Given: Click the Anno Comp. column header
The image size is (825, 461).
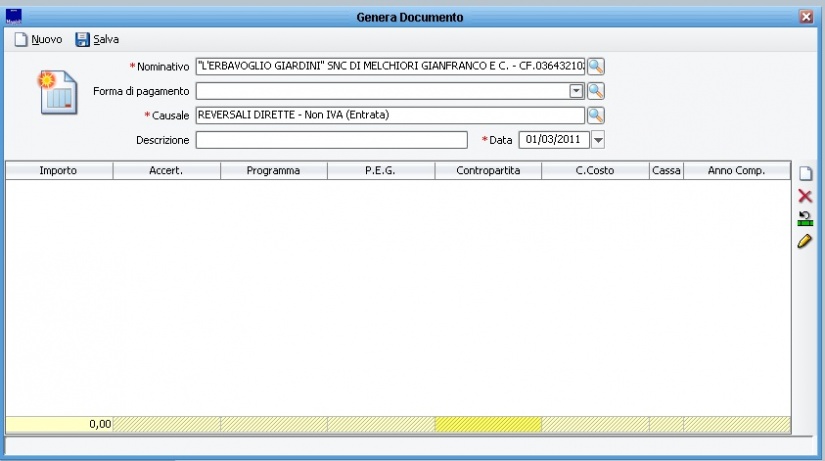Looking at the screenshot, I should coord(736,171).
